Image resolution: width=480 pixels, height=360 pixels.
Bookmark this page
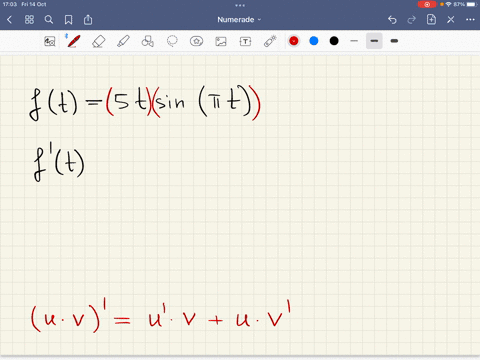point(68,20)
